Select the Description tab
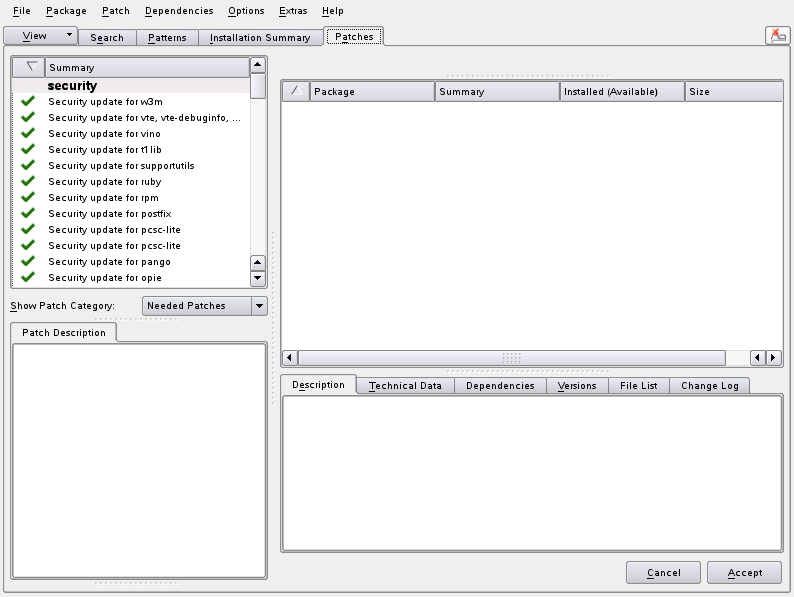This screenshot has width=794, height=597. (x=319, y=385)
